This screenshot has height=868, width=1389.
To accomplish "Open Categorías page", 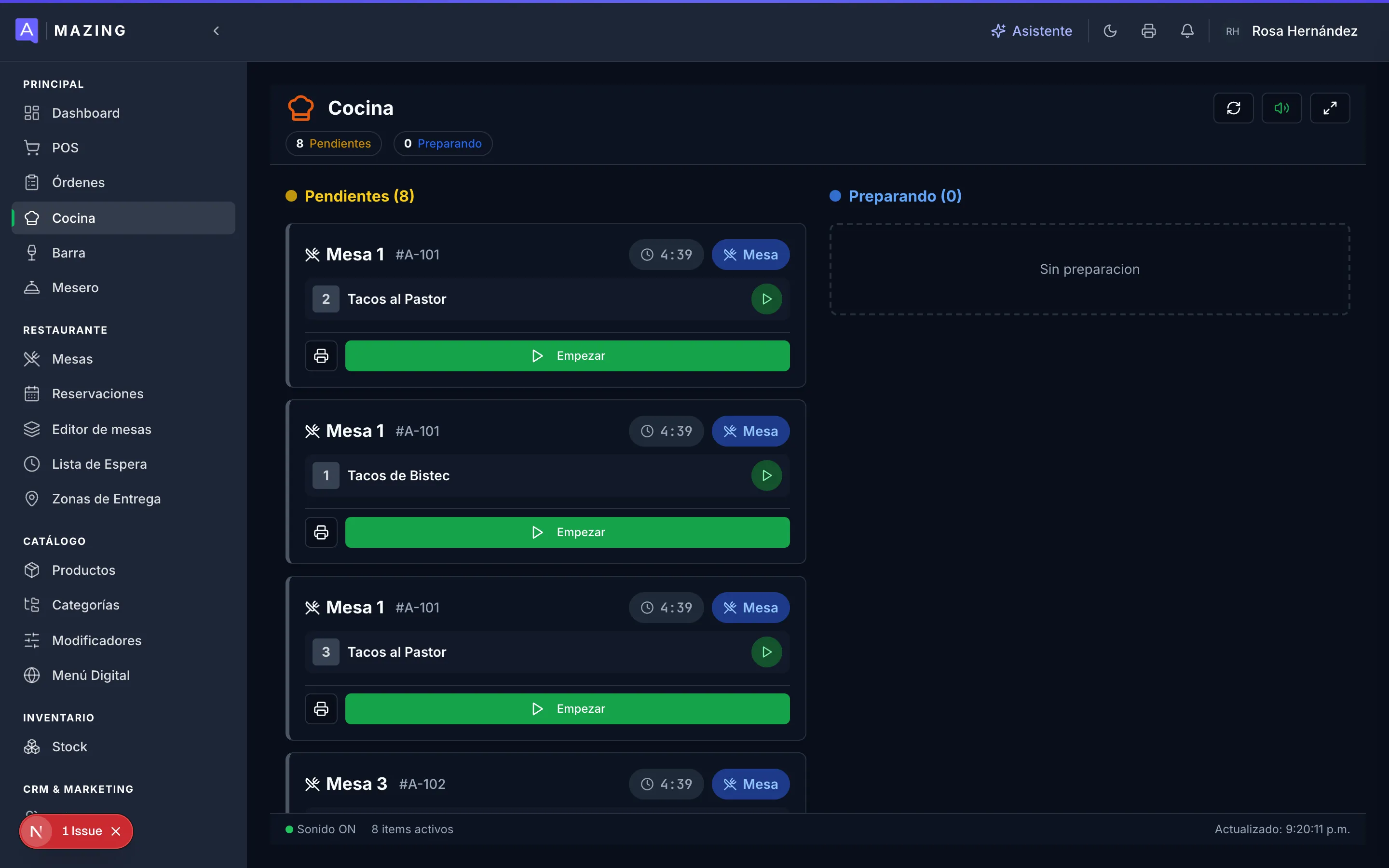I will [x=123, y=605].
